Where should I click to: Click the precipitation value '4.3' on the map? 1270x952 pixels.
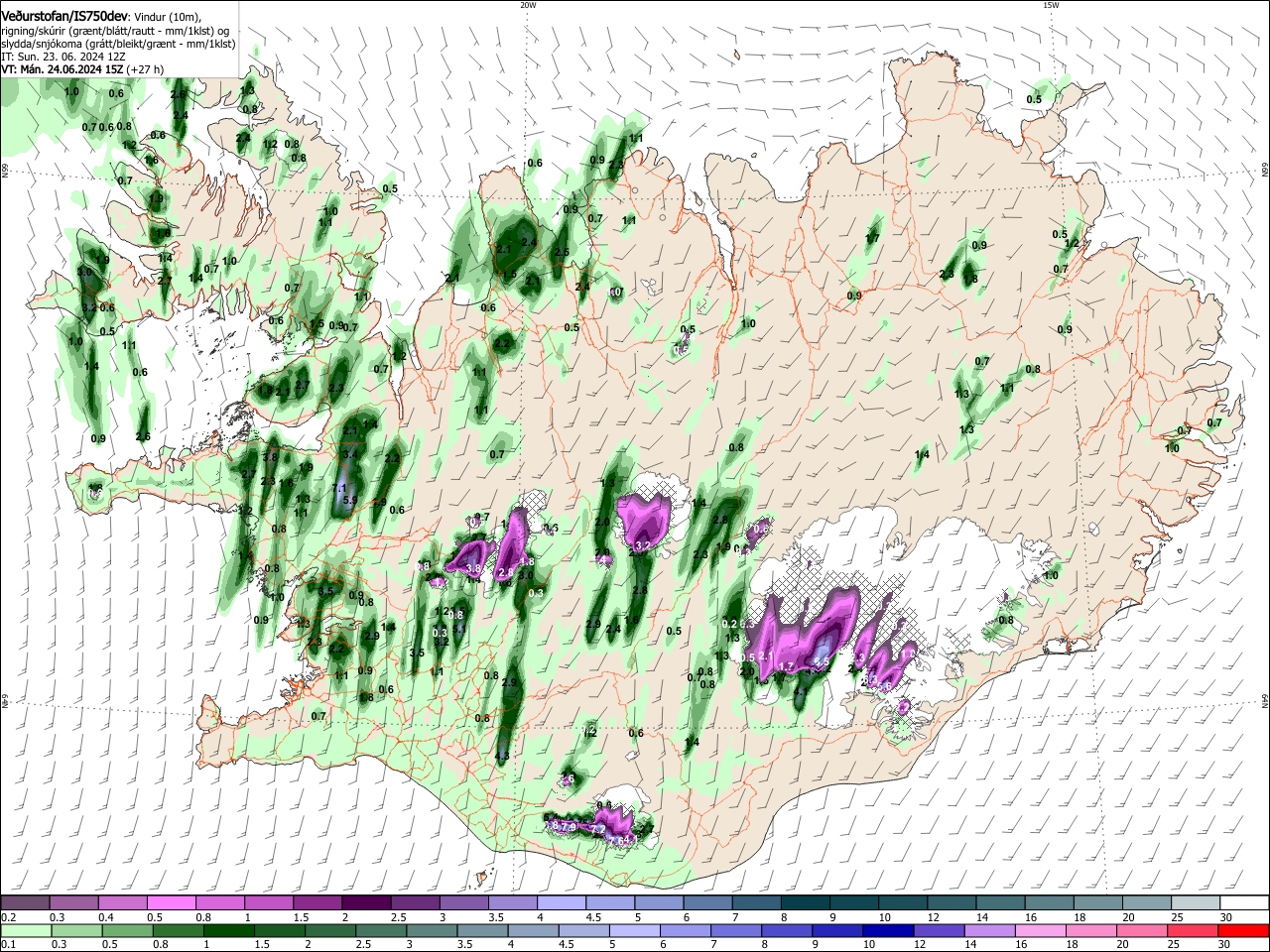tap(501, 757)
